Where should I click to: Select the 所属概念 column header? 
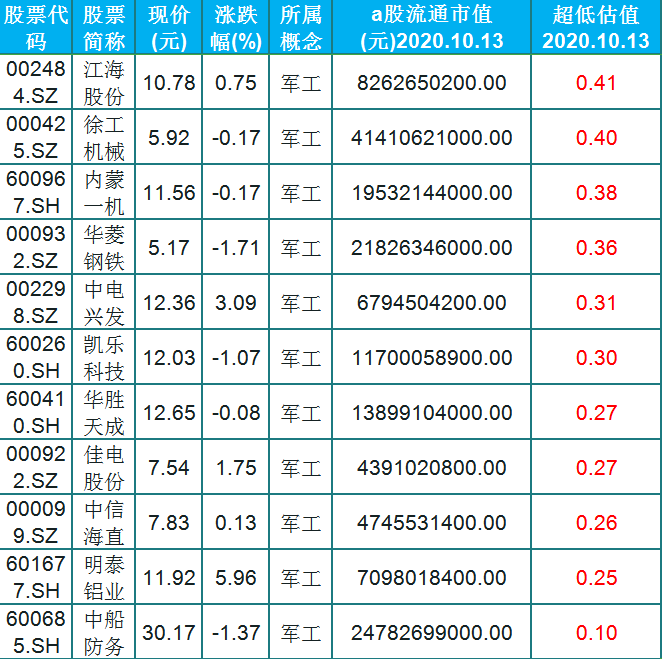click(x=301, y=27)
